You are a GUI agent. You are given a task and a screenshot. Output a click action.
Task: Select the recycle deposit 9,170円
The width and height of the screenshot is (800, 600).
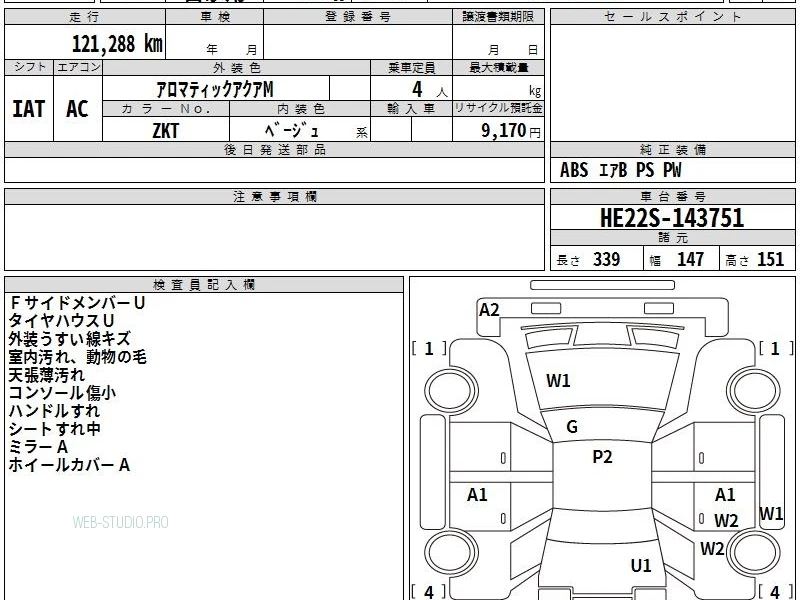[x=511, y=131]
